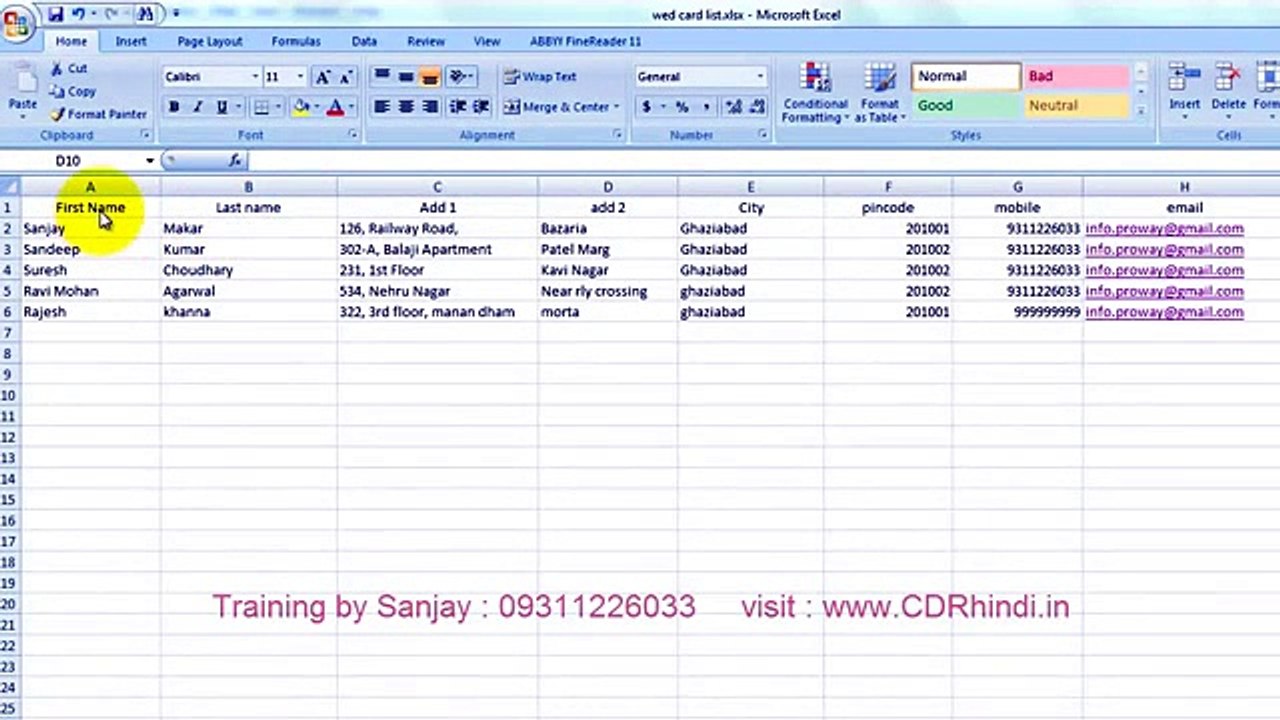Undo the last action
Image resolution: width=1280 pixels, height=720 pixels.
[x=79, y=14]
